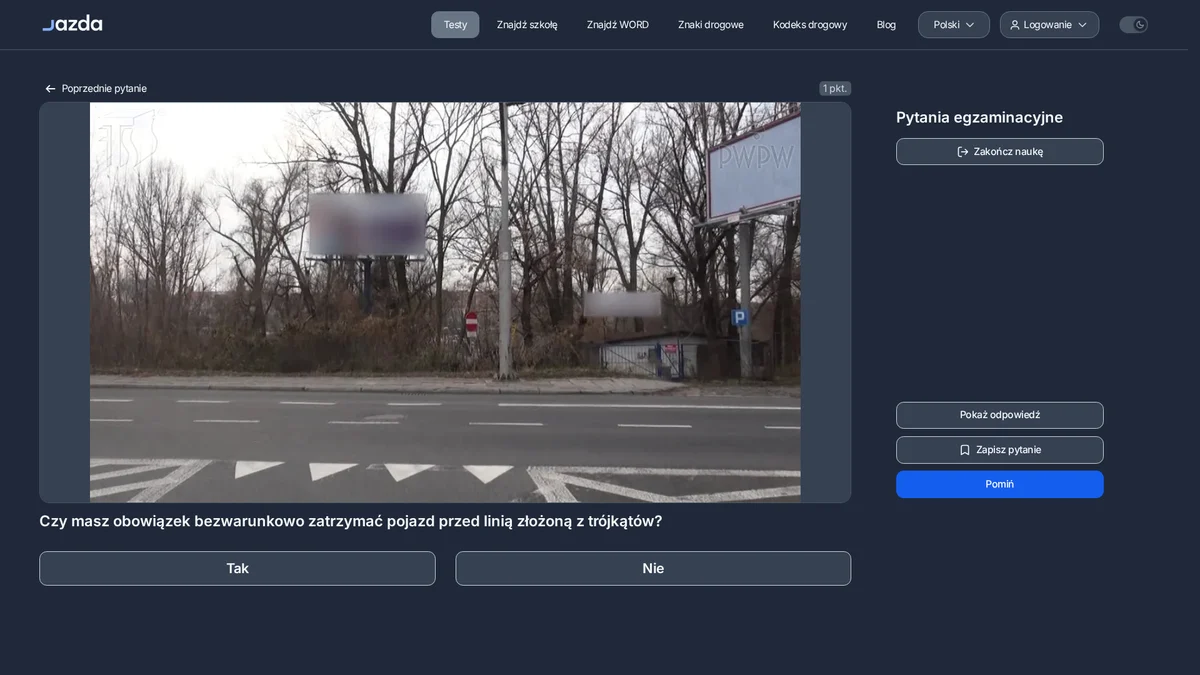Visit the Blog page
This screenshot has width=1200, height=675.
pos(886,25)
